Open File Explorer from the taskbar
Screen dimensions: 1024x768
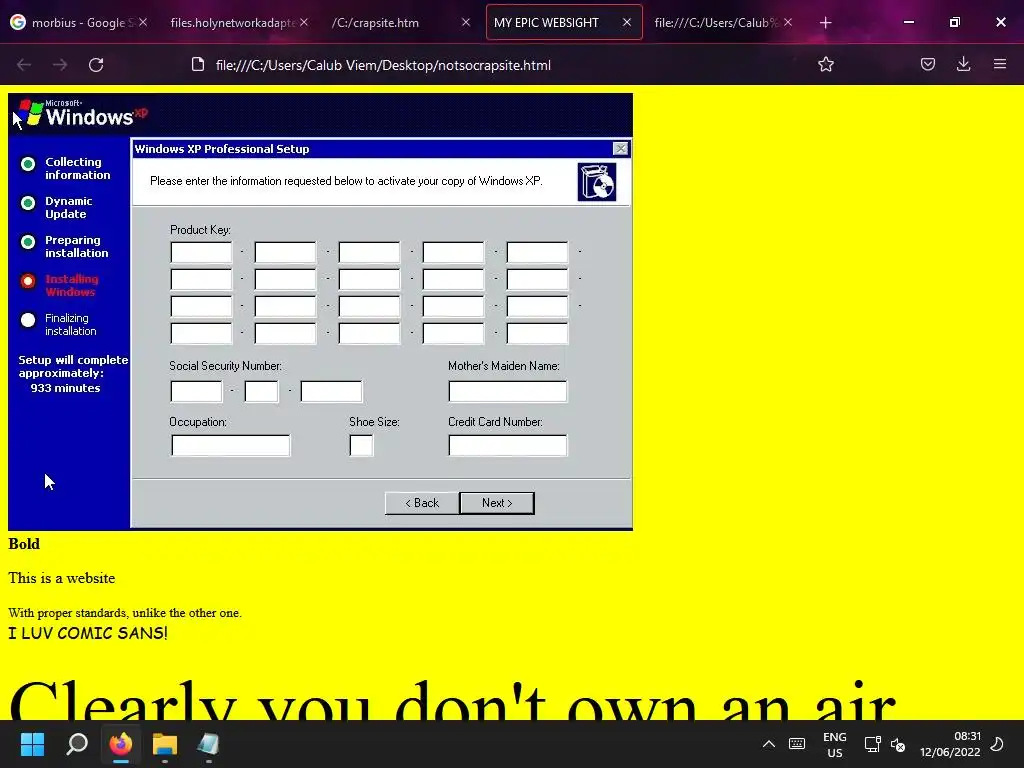click(165, 744)
